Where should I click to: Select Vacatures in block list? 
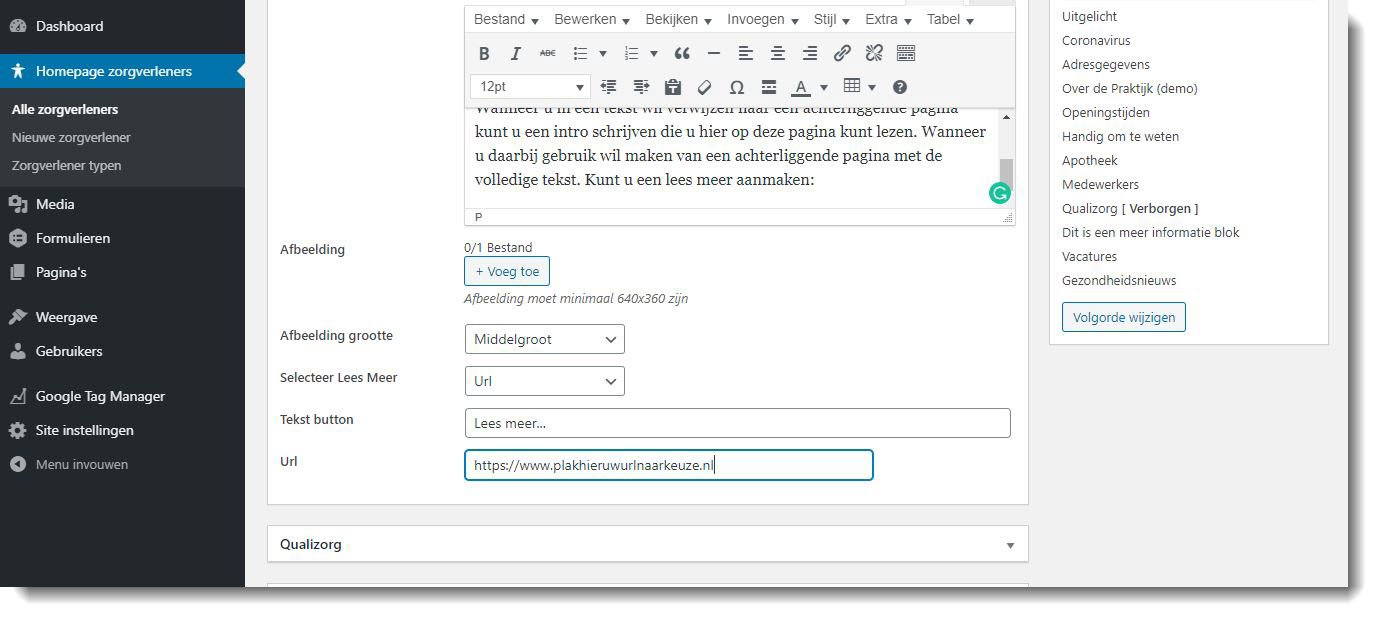click(1089, 256)
